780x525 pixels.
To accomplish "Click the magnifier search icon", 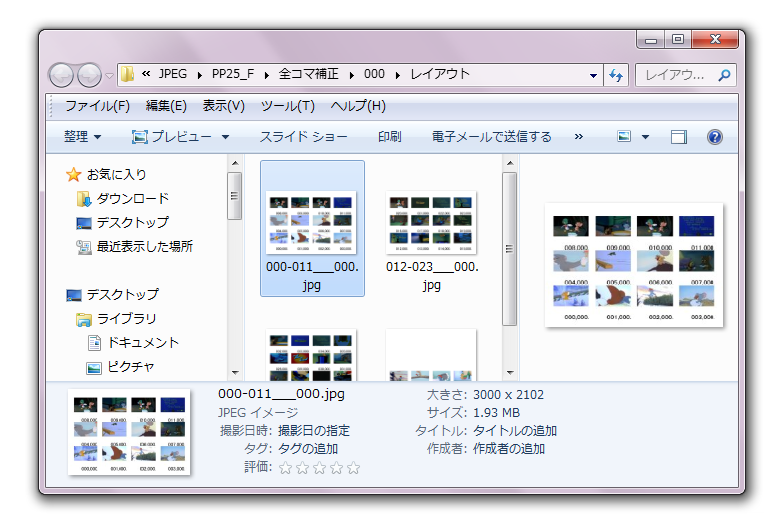I will pyautogui.click(x=725, y=75).
